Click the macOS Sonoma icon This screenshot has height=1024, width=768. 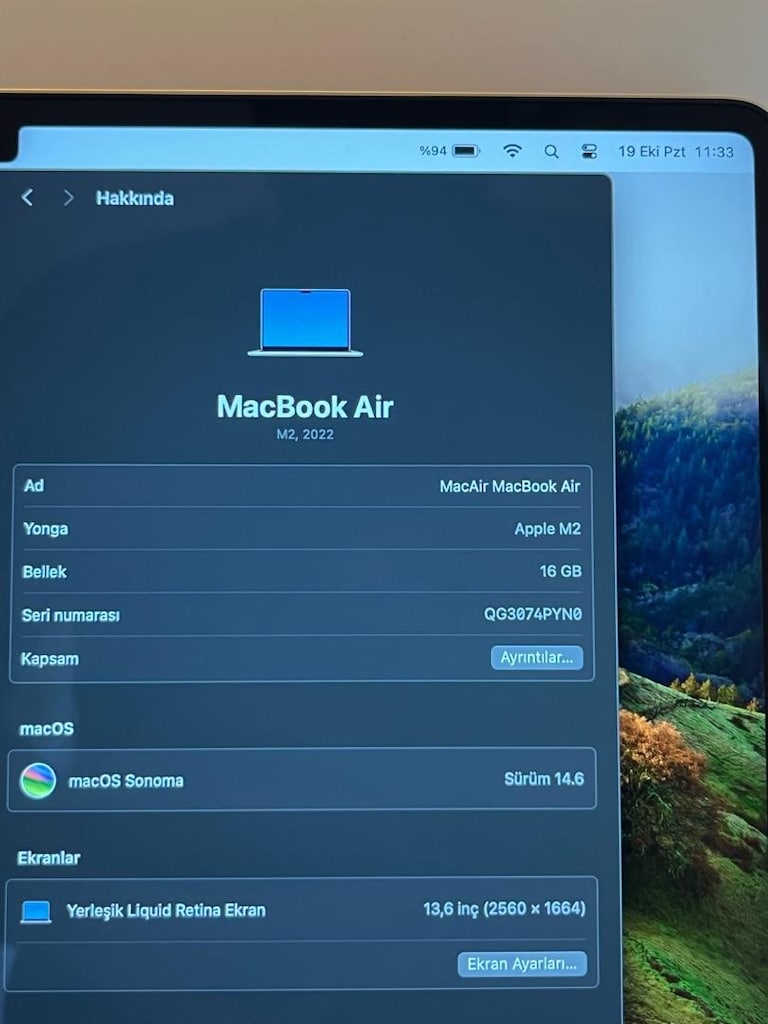[38, 780]
